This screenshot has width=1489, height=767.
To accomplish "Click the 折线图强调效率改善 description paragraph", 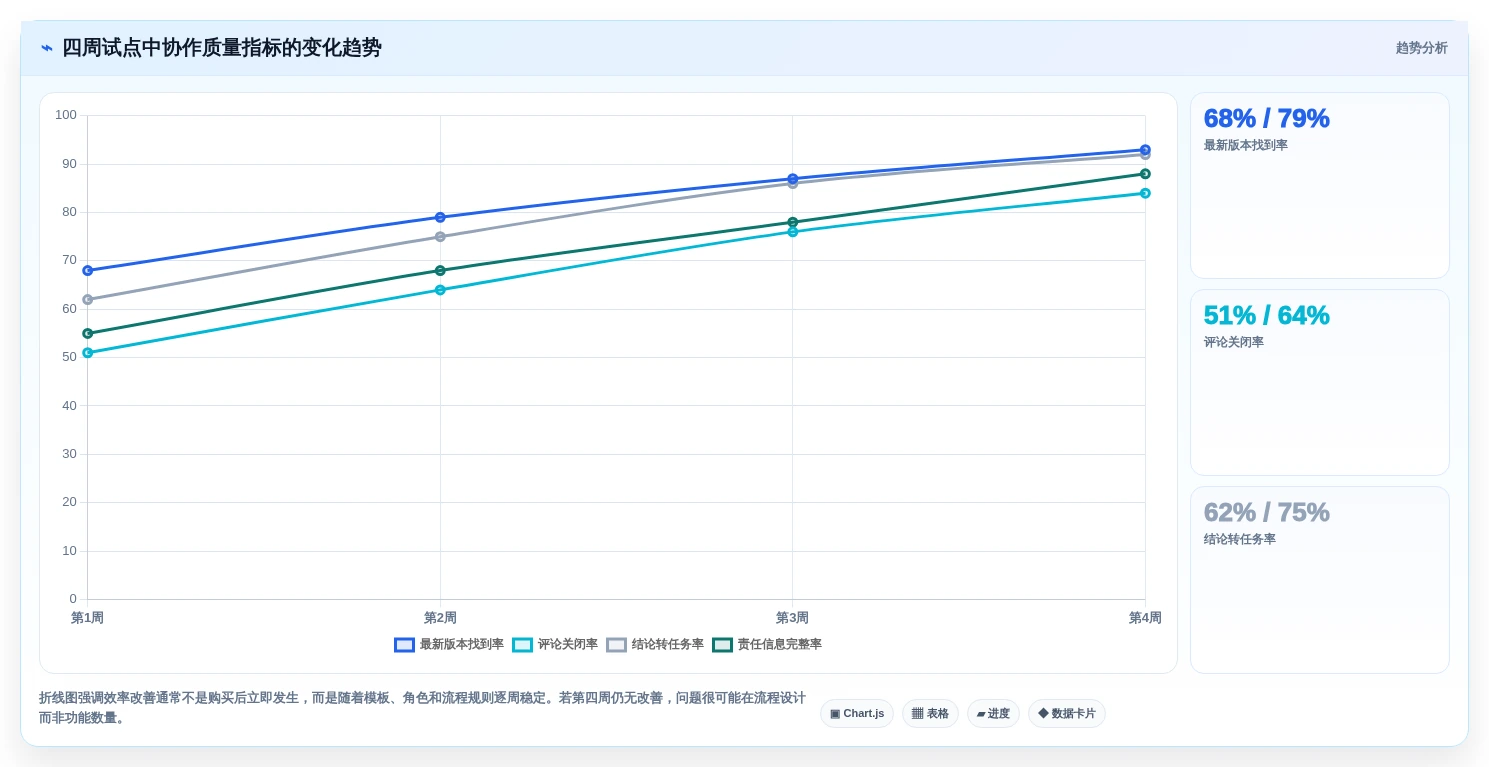I will (422, 708).
